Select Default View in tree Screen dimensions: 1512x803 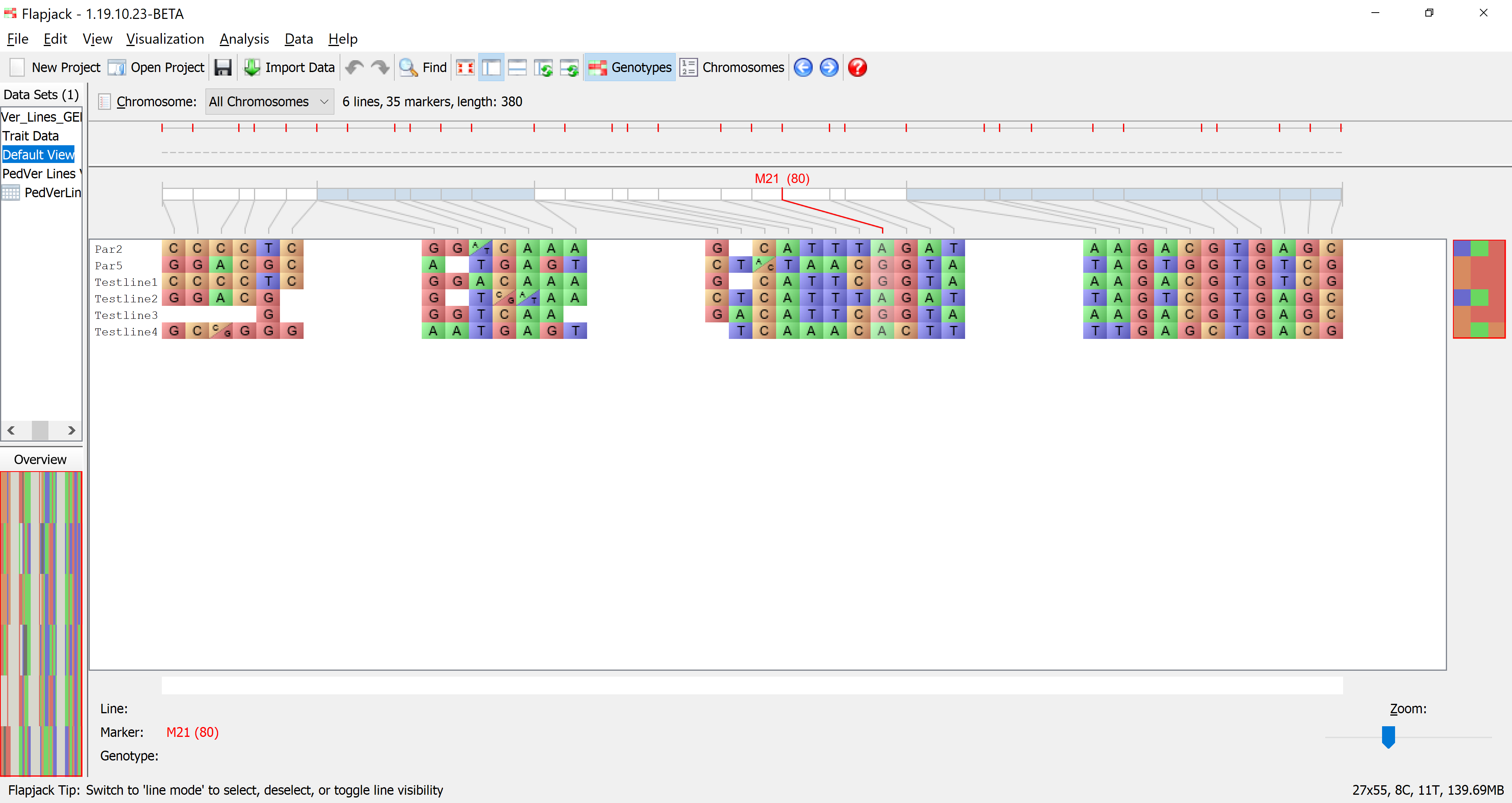[38, 154]
